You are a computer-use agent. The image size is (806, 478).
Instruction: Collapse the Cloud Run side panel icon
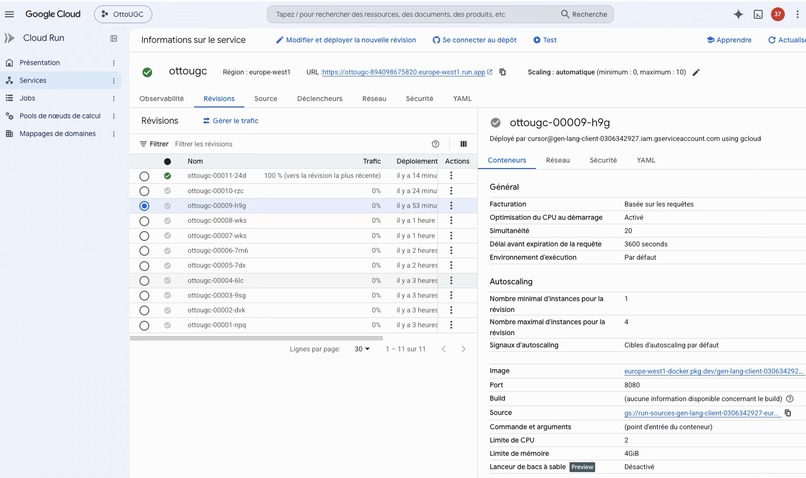pos(114,38)
